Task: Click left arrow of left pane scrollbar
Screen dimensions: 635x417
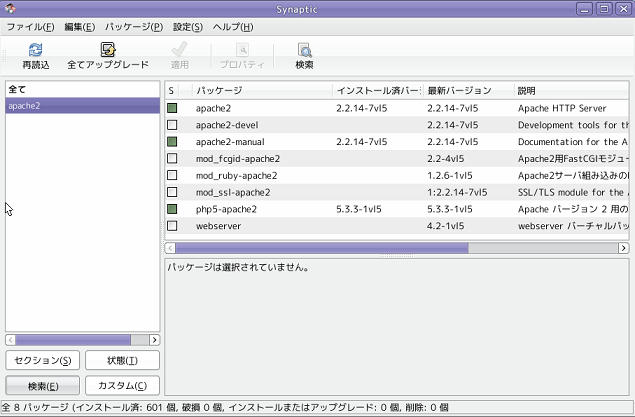Action: (11, 340)
